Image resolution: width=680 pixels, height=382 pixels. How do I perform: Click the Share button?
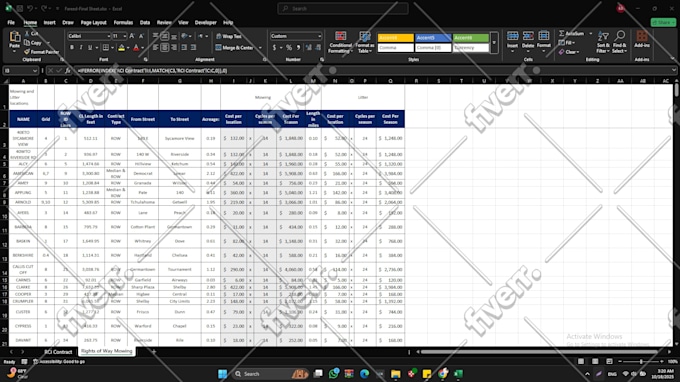[663, 22]
